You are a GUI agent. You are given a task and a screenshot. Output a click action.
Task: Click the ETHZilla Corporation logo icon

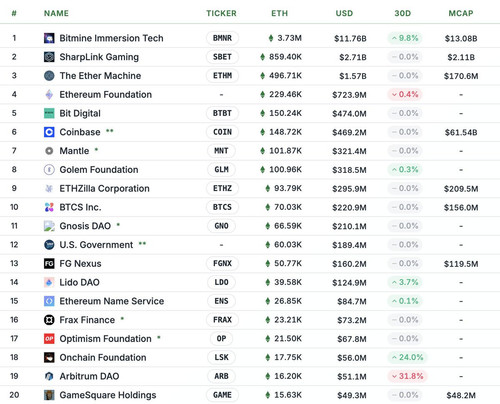tap(49, 188)
